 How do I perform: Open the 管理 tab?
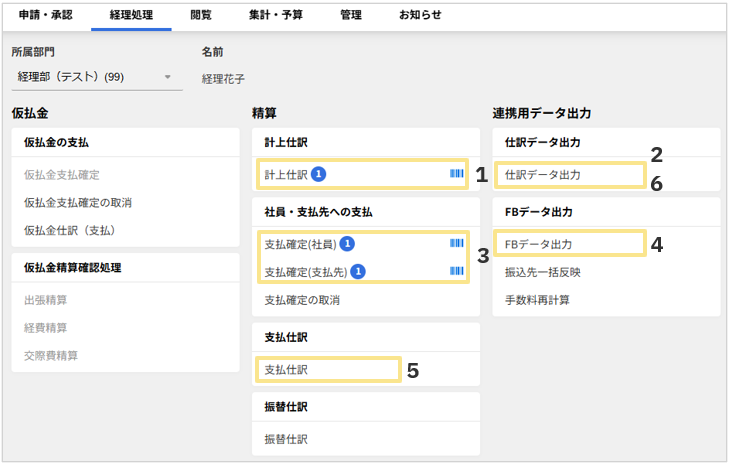tap(350, 16)
